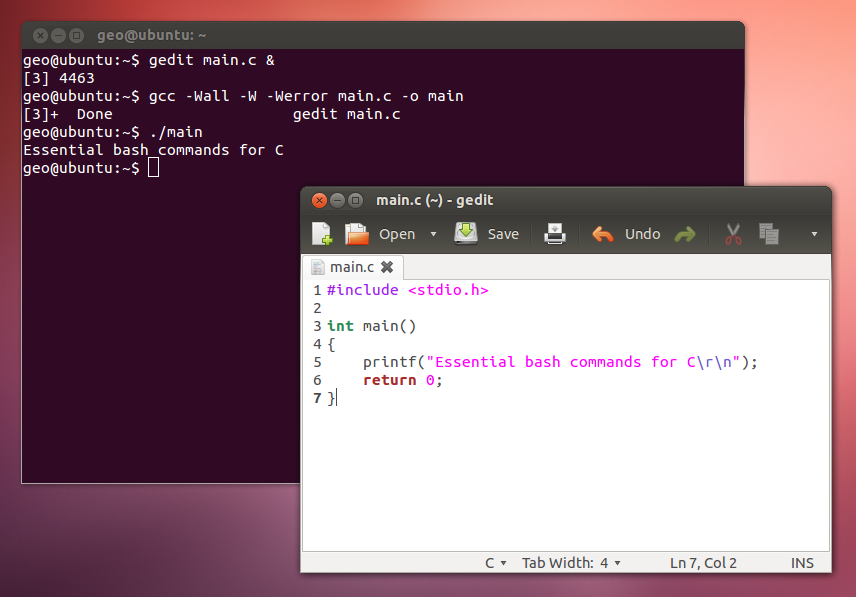Click the Ln 7, Col 2 status indicator
Image resolution: width=856 pixels, height=597 pixels.
(703, 563)
